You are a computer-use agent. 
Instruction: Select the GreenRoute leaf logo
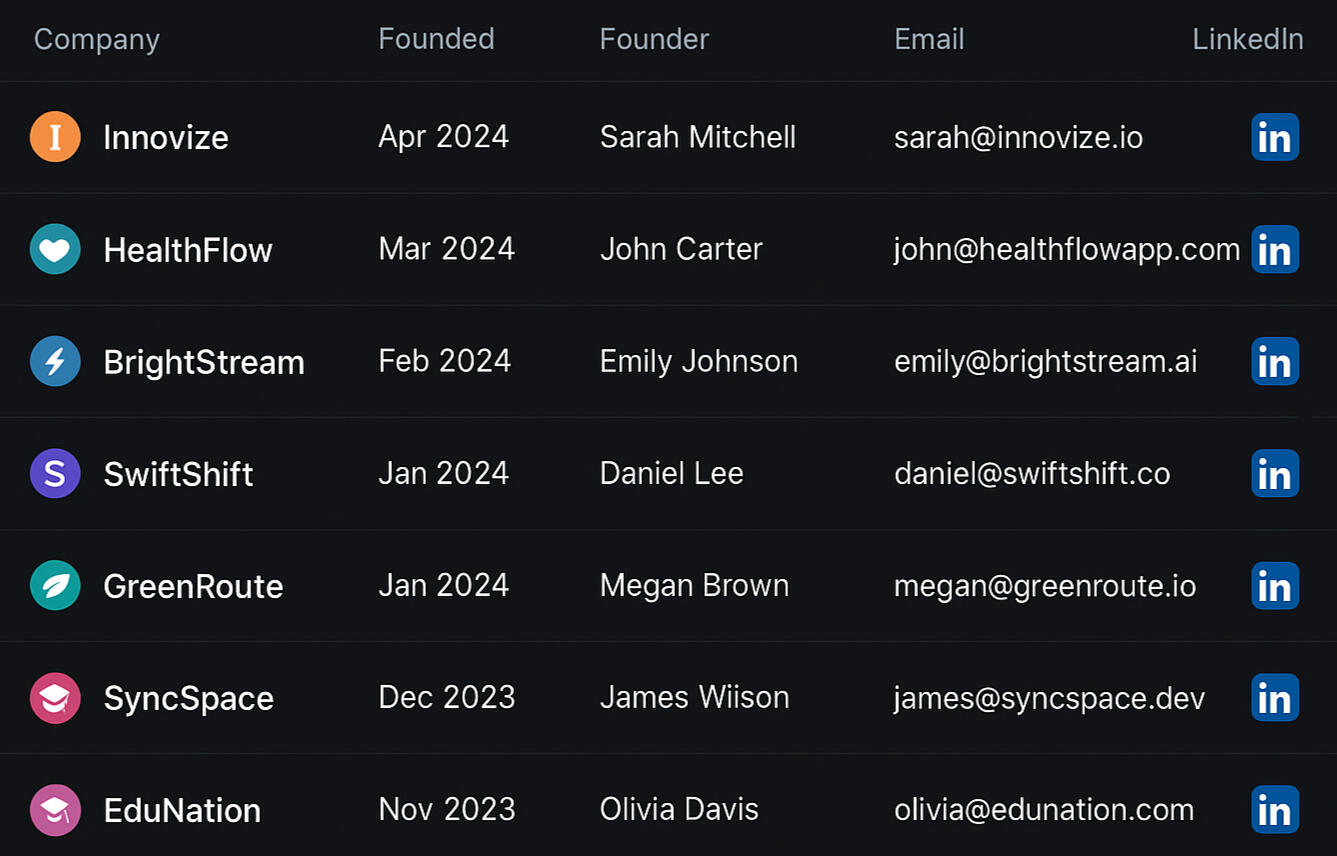click(x=55, y=585)
